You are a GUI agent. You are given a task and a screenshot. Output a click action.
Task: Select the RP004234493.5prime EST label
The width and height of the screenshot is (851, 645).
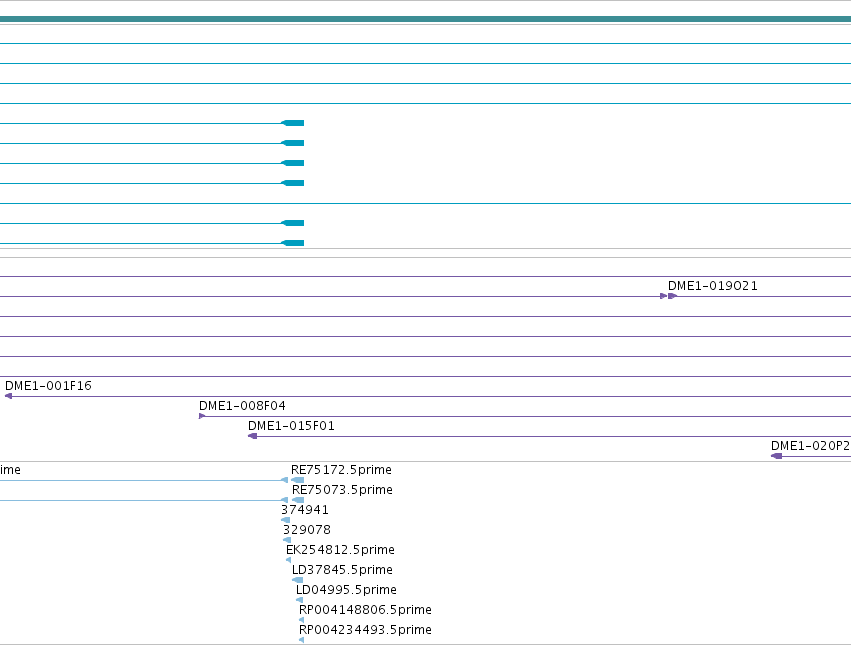pos(365,630)
